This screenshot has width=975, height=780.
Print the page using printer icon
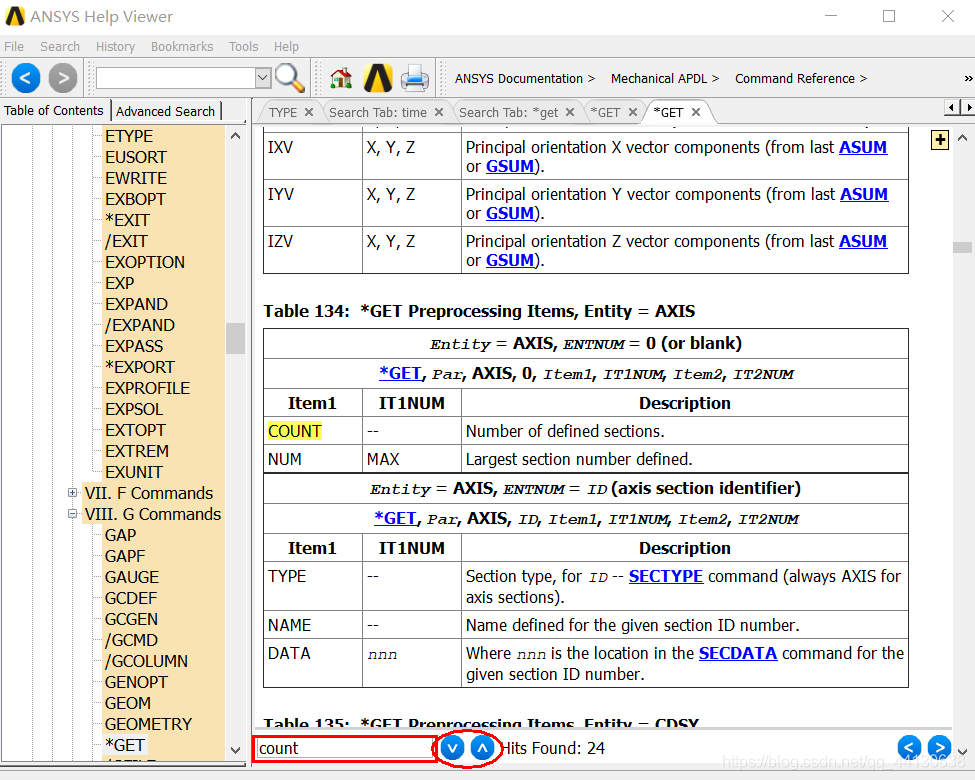(x=415, y=77)
